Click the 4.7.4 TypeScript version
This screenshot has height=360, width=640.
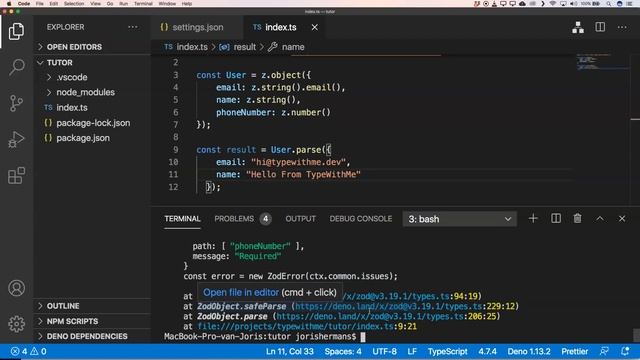tap(487, 351)
